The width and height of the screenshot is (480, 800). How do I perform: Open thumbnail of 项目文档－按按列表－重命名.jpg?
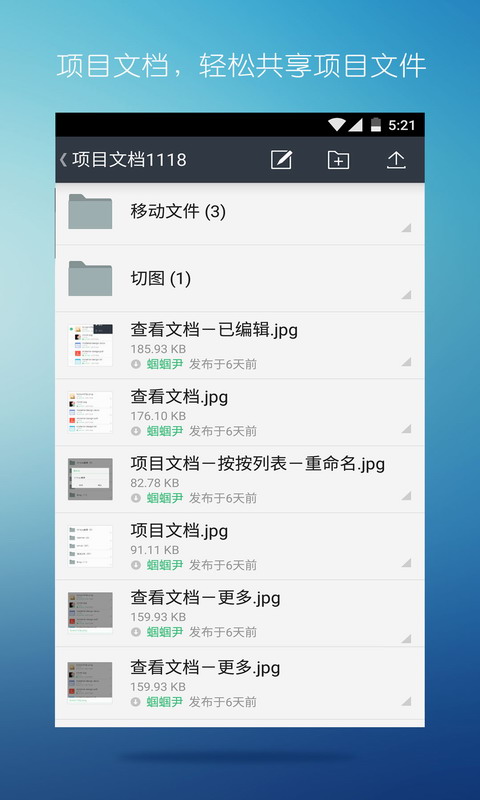click(90, 479)
